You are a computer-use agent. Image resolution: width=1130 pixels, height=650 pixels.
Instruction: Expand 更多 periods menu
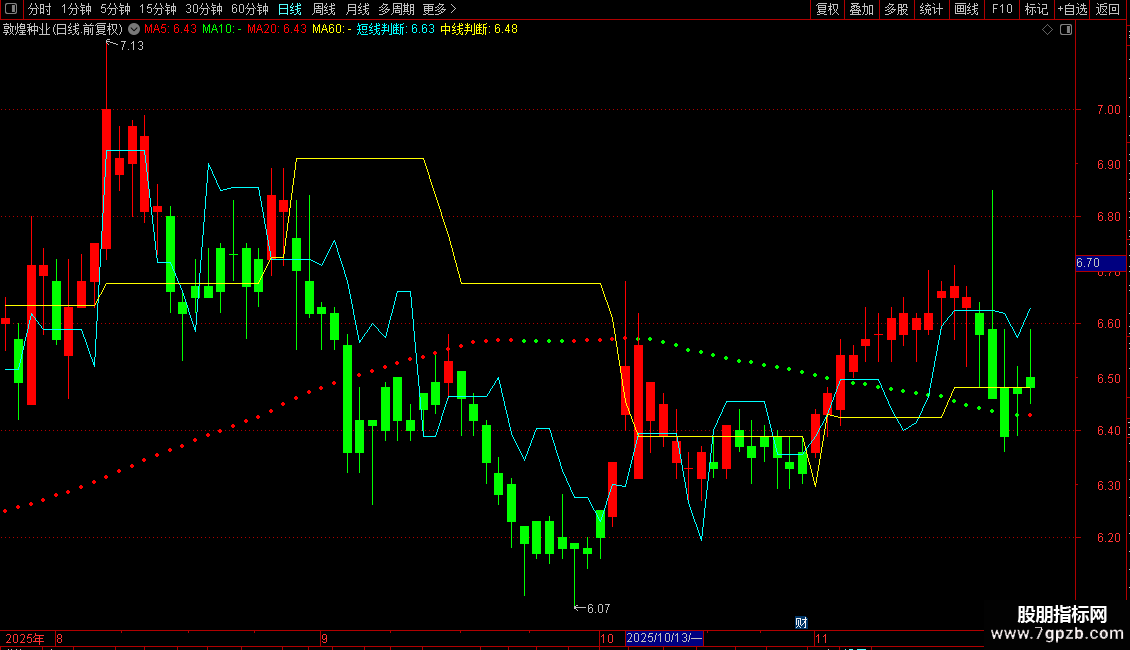click(x=440, y=9)
